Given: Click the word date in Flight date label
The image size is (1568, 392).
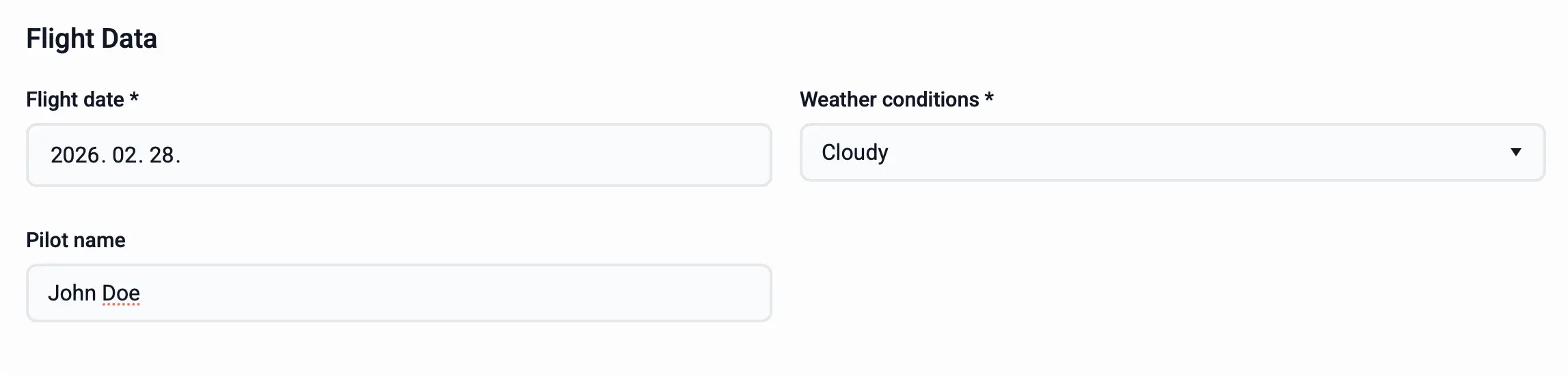Looking at the screenshot, I should point(104,100).
